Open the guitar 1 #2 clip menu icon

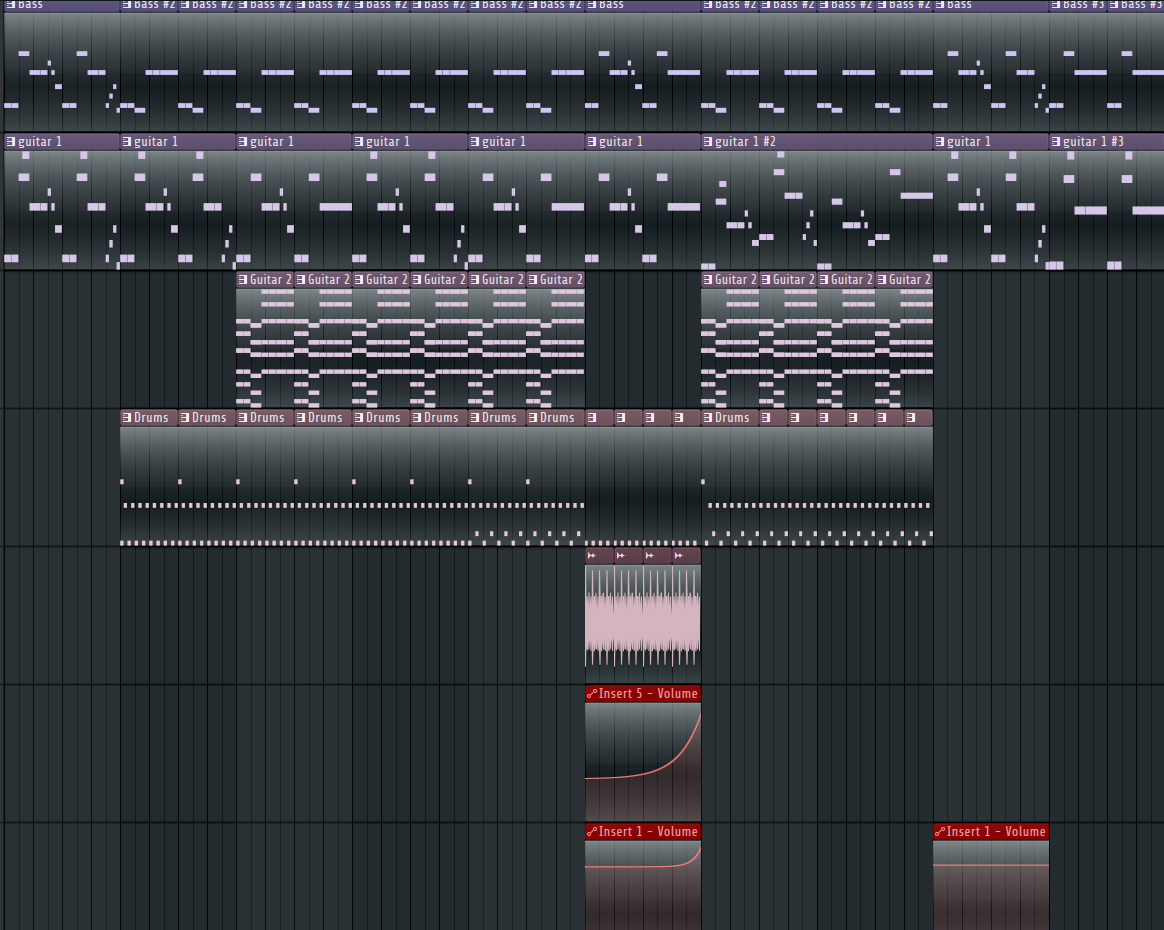[707, 142]
